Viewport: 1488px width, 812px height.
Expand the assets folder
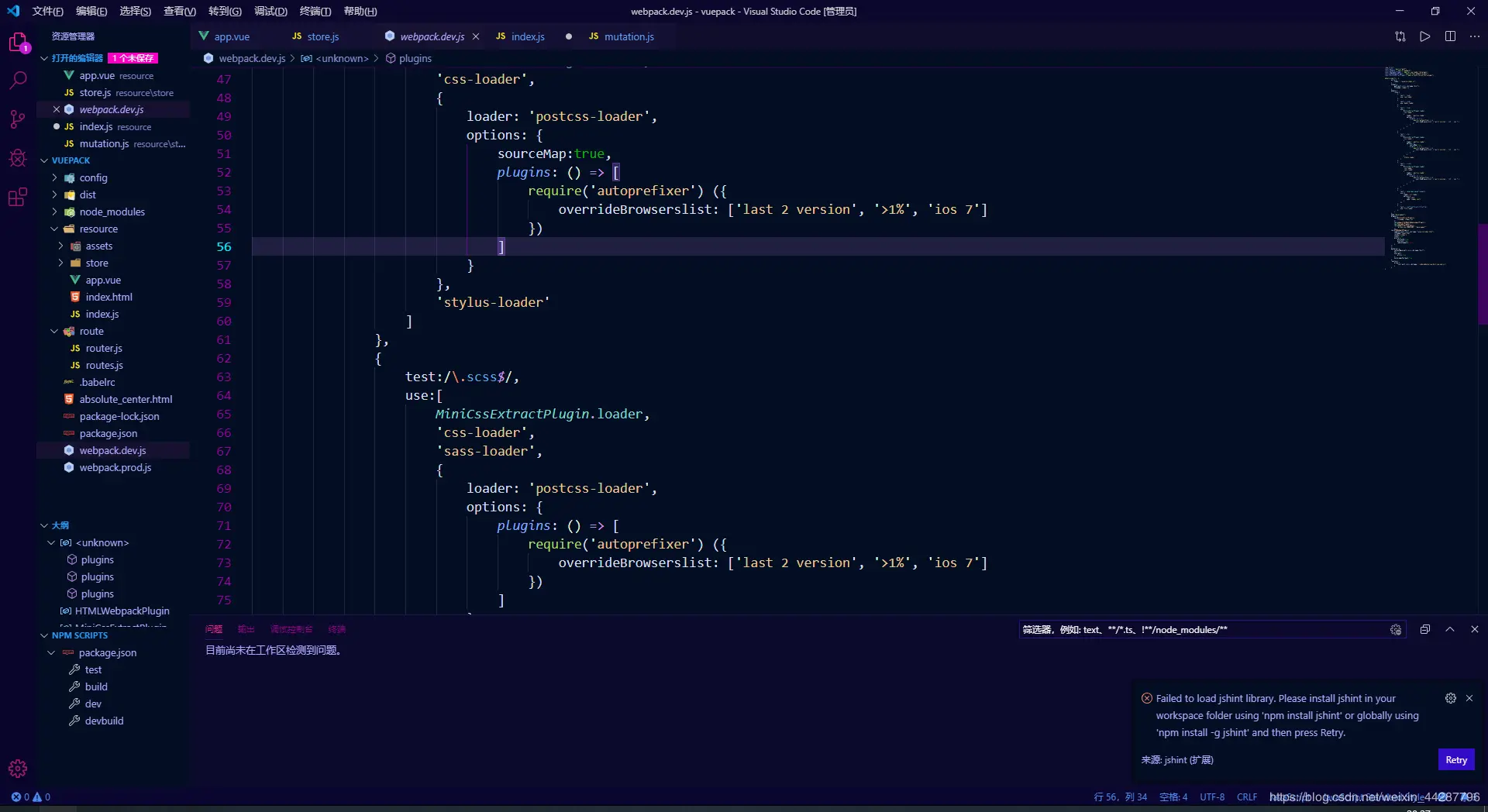point(60,246)
